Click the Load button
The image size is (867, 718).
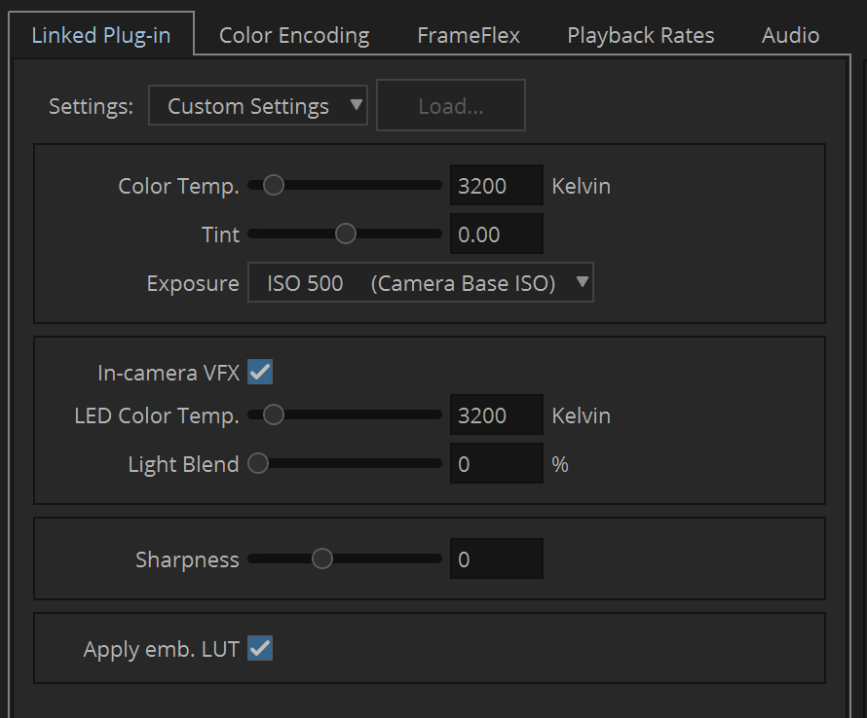[450, 105]
